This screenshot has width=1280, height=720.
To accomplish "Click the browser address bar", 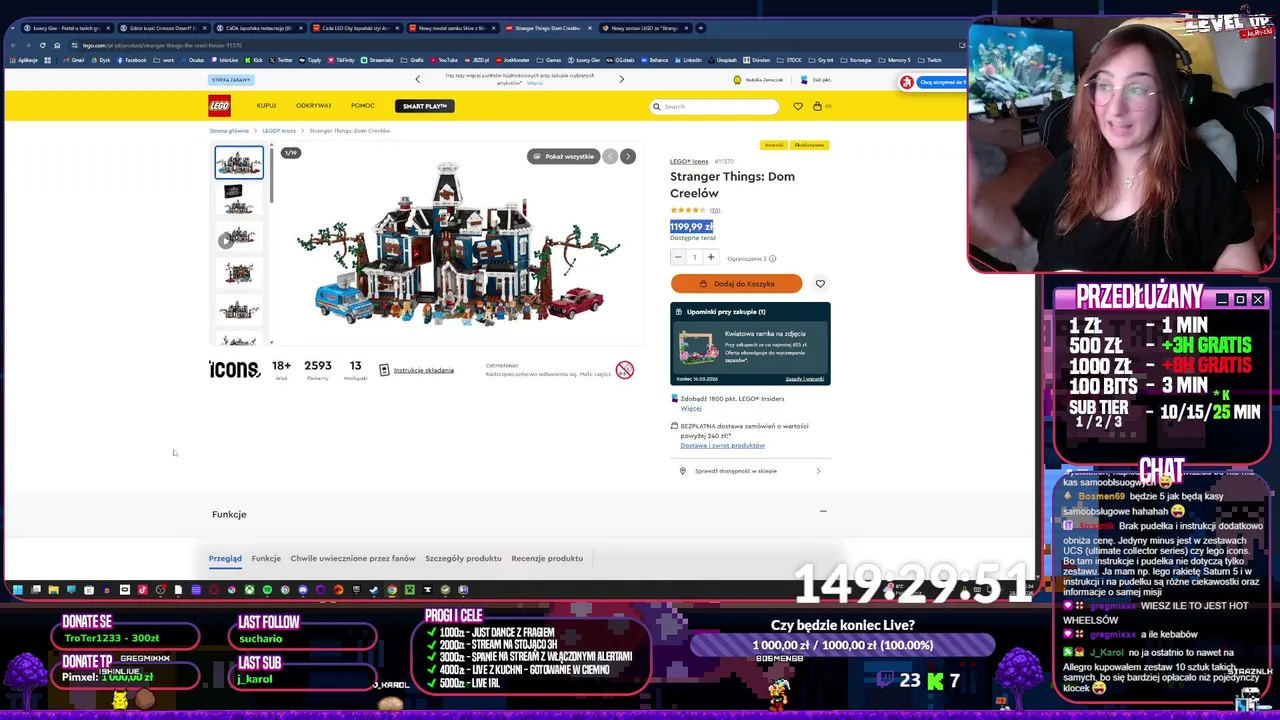I will point(500,45).
